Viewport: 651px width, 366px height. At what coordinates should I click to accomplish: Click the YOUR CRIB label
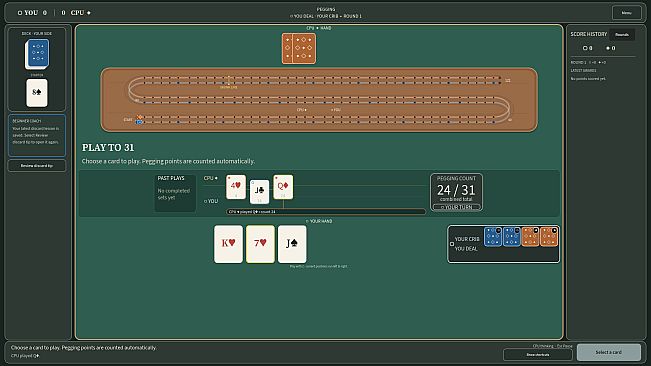click(x=467, y=239)
